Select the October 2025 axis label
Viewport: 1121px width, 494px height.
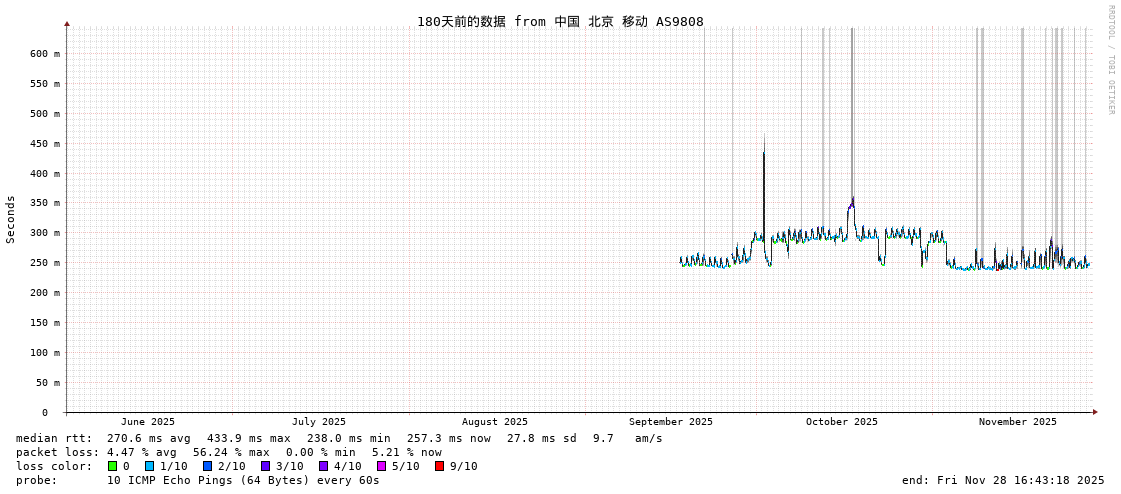[841, 422]
